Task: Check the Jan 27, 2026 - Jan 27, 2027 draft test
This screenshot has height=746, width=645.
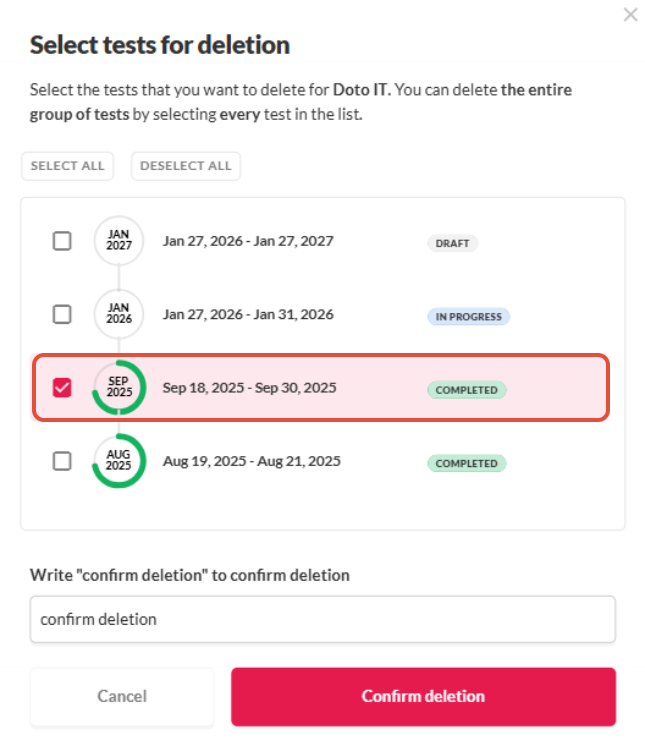Action: 62,241
